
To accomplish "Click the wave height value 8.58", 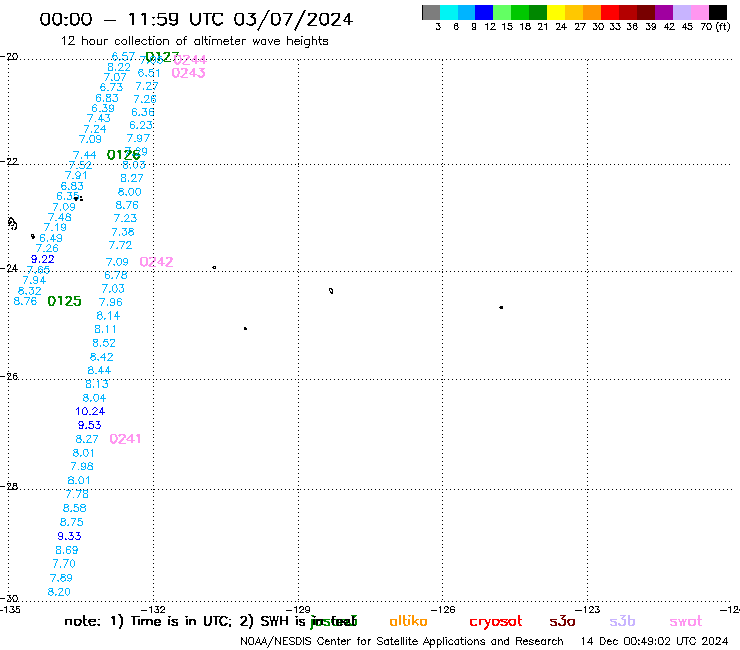I will (x=75, y=508).
